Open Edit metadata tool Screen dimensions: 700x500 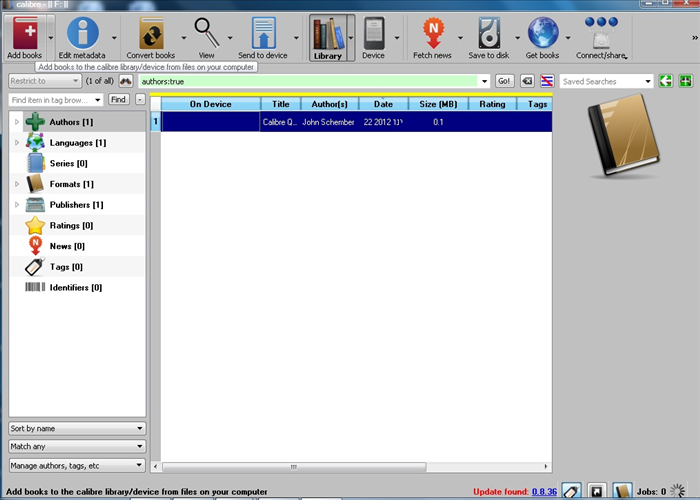click(83, 33)
